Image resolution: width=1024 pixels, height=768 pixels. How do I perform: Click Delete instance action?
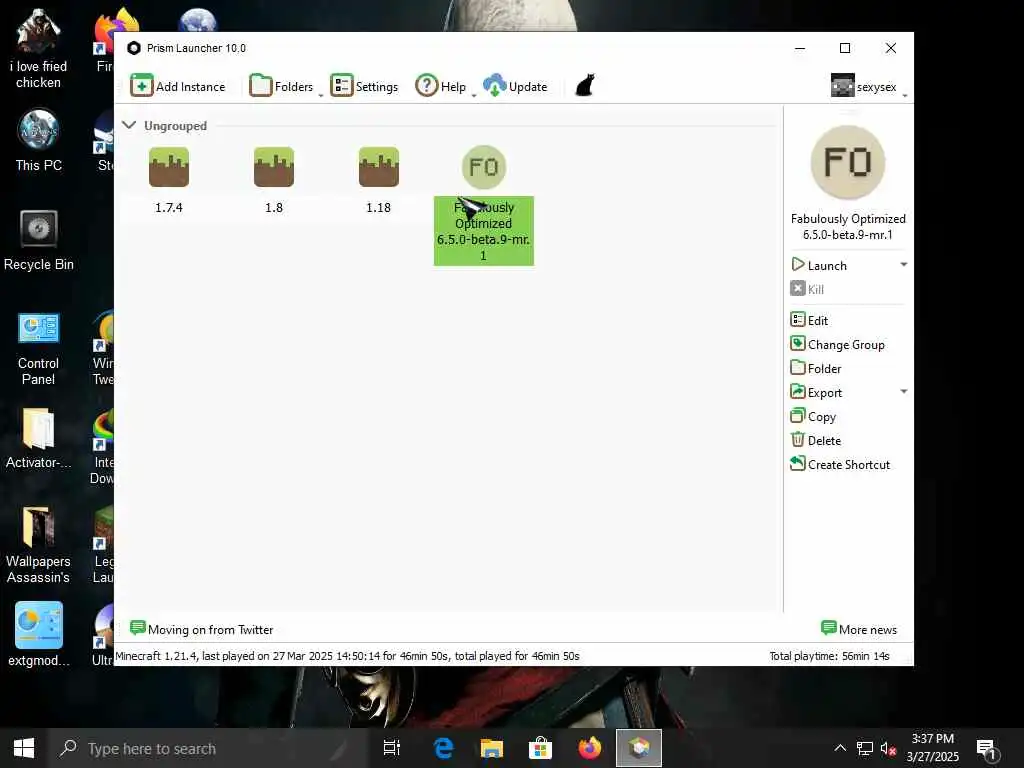pos(816,440)
